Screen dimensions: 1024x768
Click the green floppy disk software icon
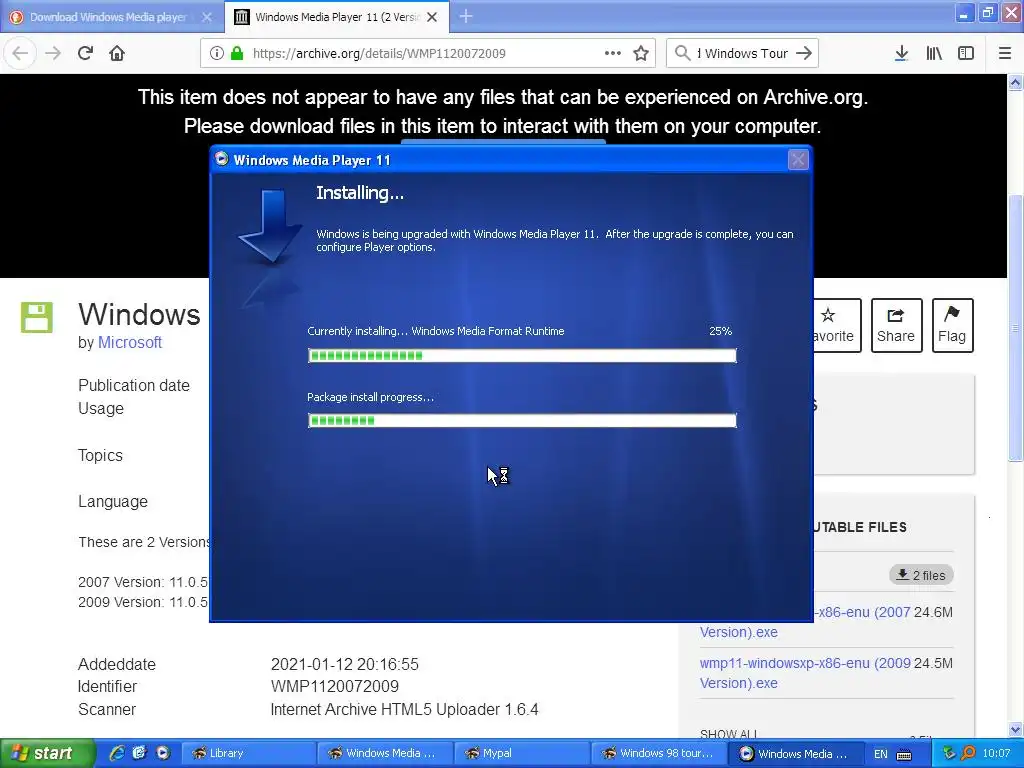coord(37,317)
